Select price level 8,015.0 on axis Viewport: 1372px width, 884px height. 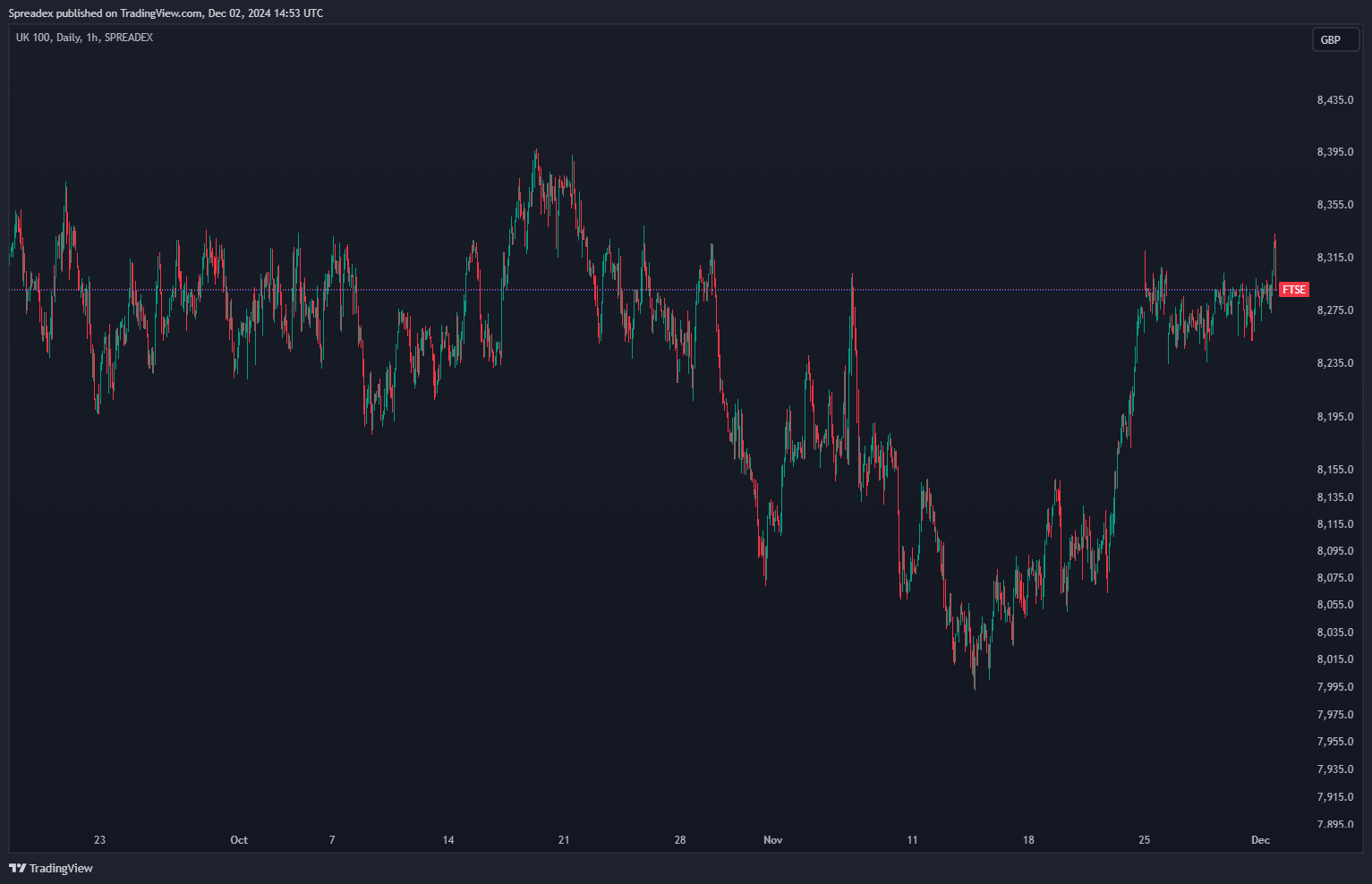coord(1335,659)
